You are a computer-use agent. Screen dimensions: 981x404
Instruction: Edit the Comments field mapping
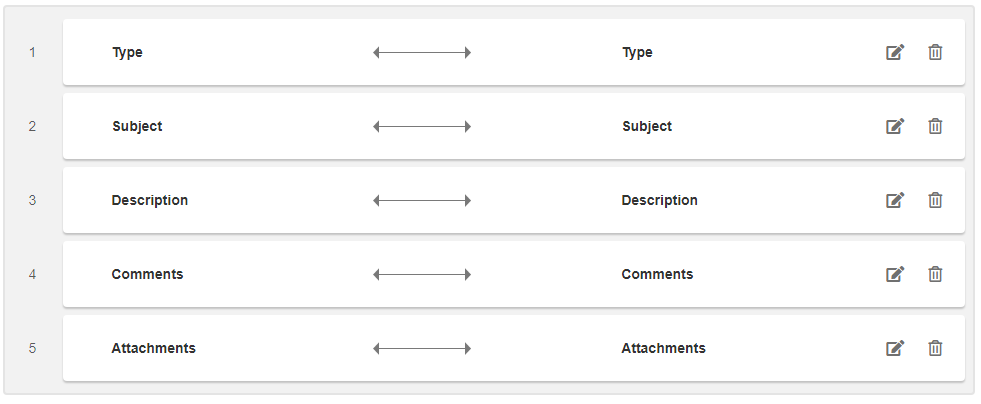click(x=895, y=274)
